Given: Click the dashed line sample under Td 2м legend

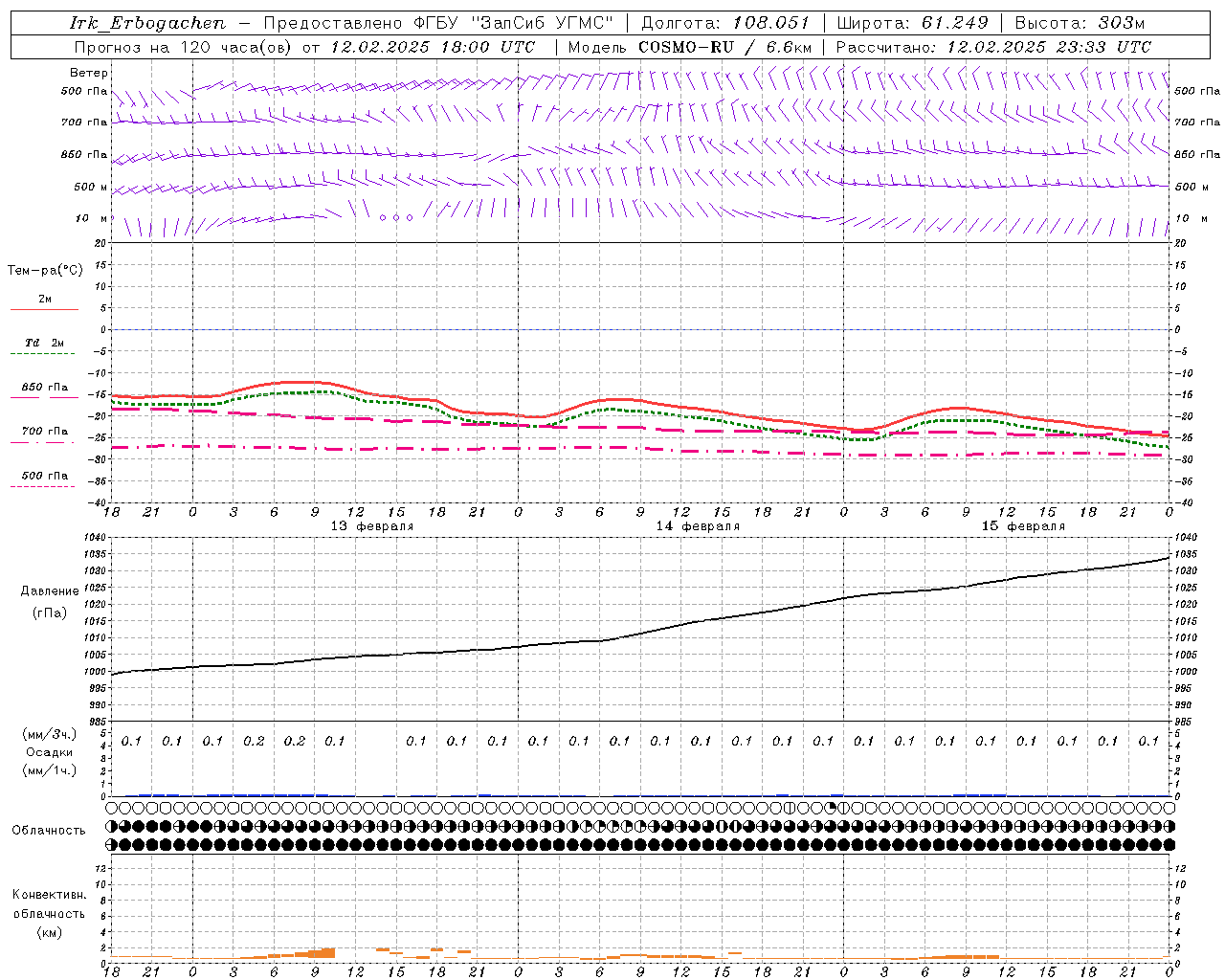Looking at the screenshot, I should [x=42, y=354].
